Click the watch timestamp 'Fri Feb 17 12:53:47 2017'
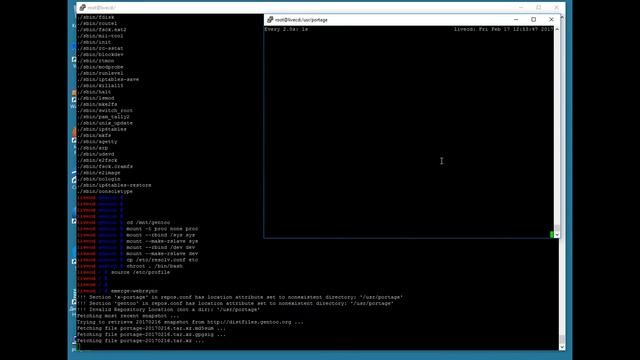This screenshot has width=640, height=360. [516, 29]
